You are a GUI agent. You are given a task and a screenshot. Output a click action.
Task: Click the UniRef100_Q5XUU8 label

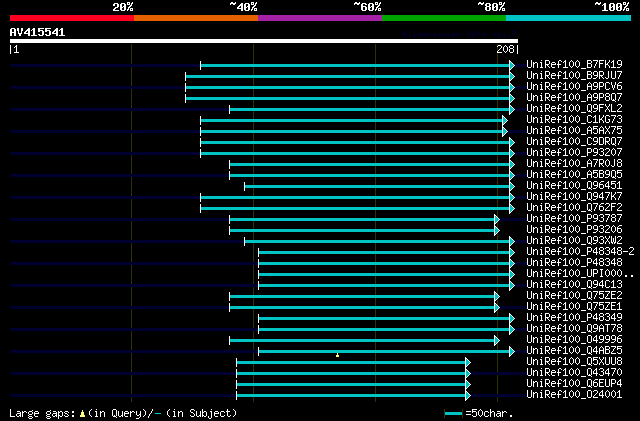(x=574, y=362)
